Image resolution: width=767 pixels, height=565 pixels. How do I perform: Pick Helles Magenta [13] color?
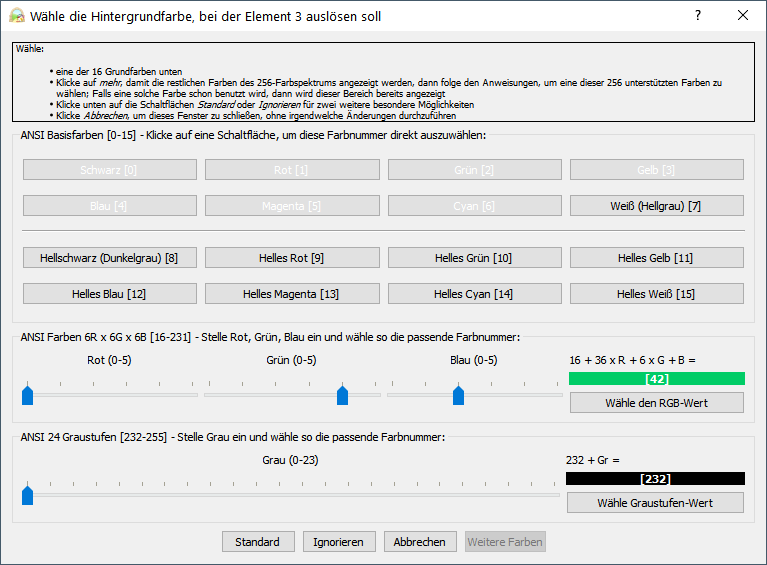pyautogui.click(x=292, y=294)
